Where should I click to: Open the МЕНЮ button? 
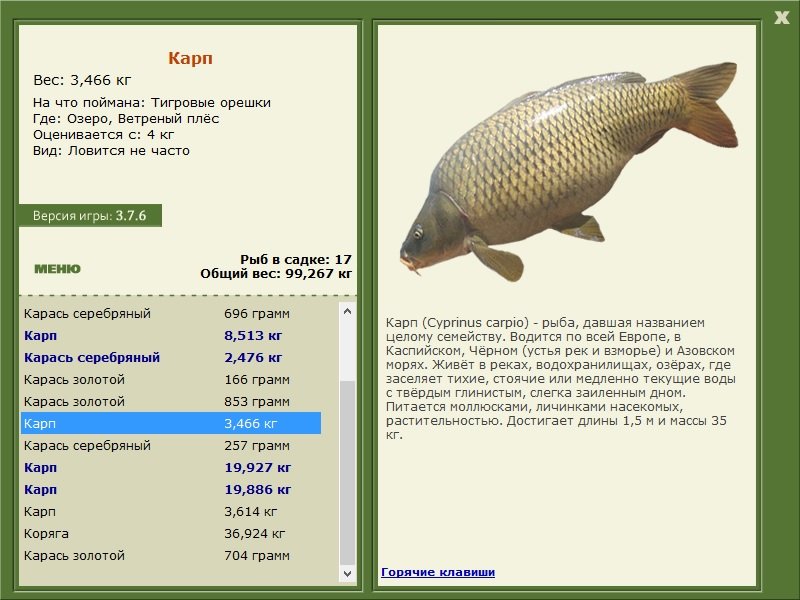[57, 269]
